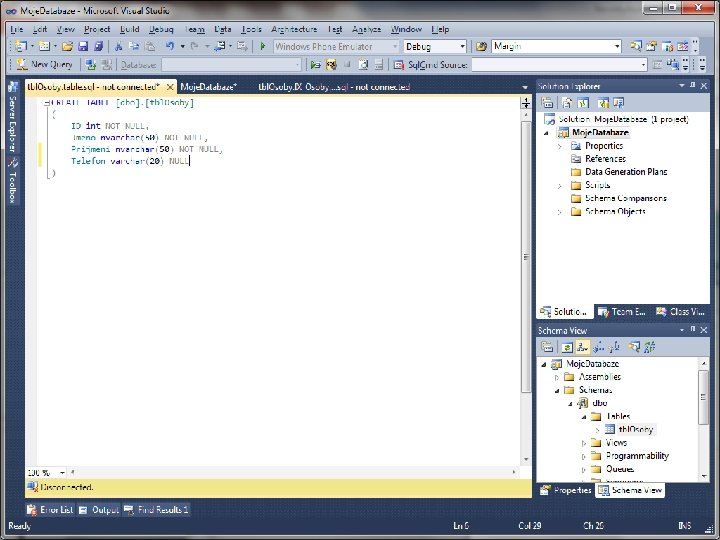
Task: Switch to the tblOsoby.IX_Osoby sql tab
Action: click(x=334, y=87)
